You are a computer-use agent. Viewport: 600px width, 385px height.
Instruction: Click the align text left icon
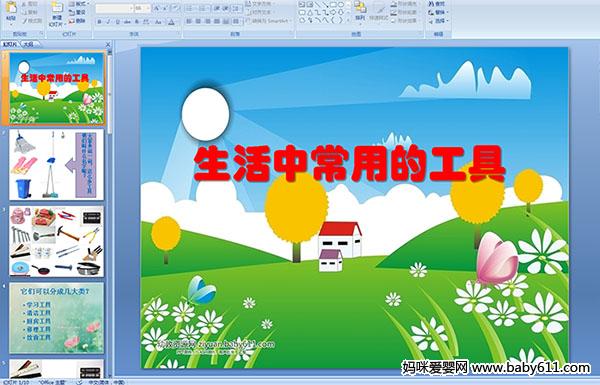[189, 21]
